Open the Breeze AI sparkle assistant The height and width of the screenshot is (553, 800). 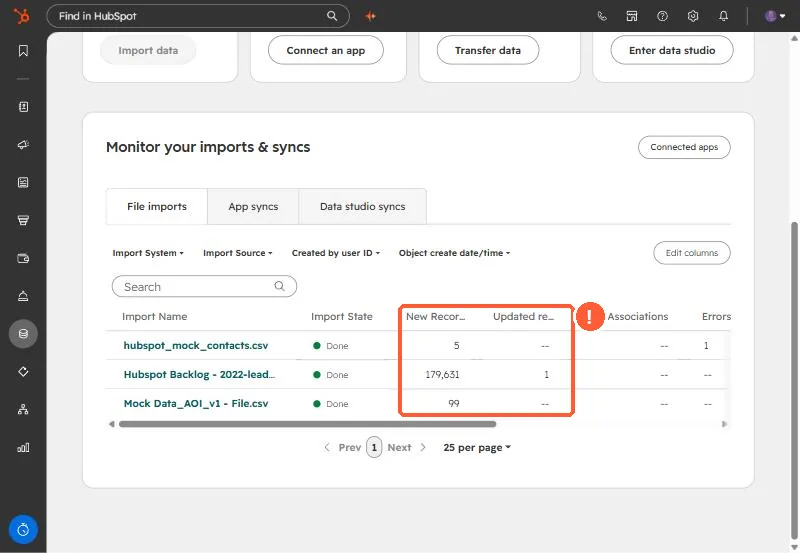pos(371,16)
